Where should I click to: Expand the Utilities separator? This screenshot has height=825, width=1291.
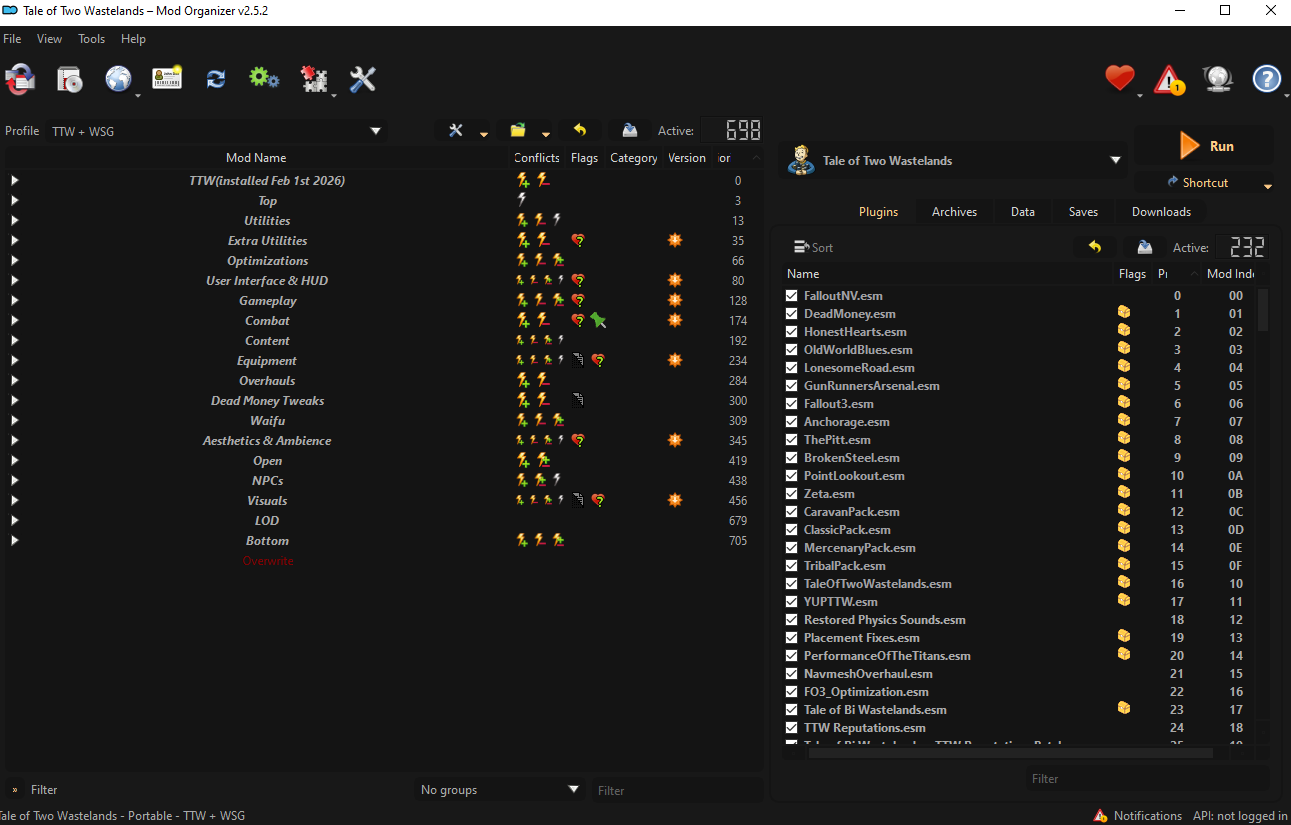pyautogui.click(x=15, y=221)
